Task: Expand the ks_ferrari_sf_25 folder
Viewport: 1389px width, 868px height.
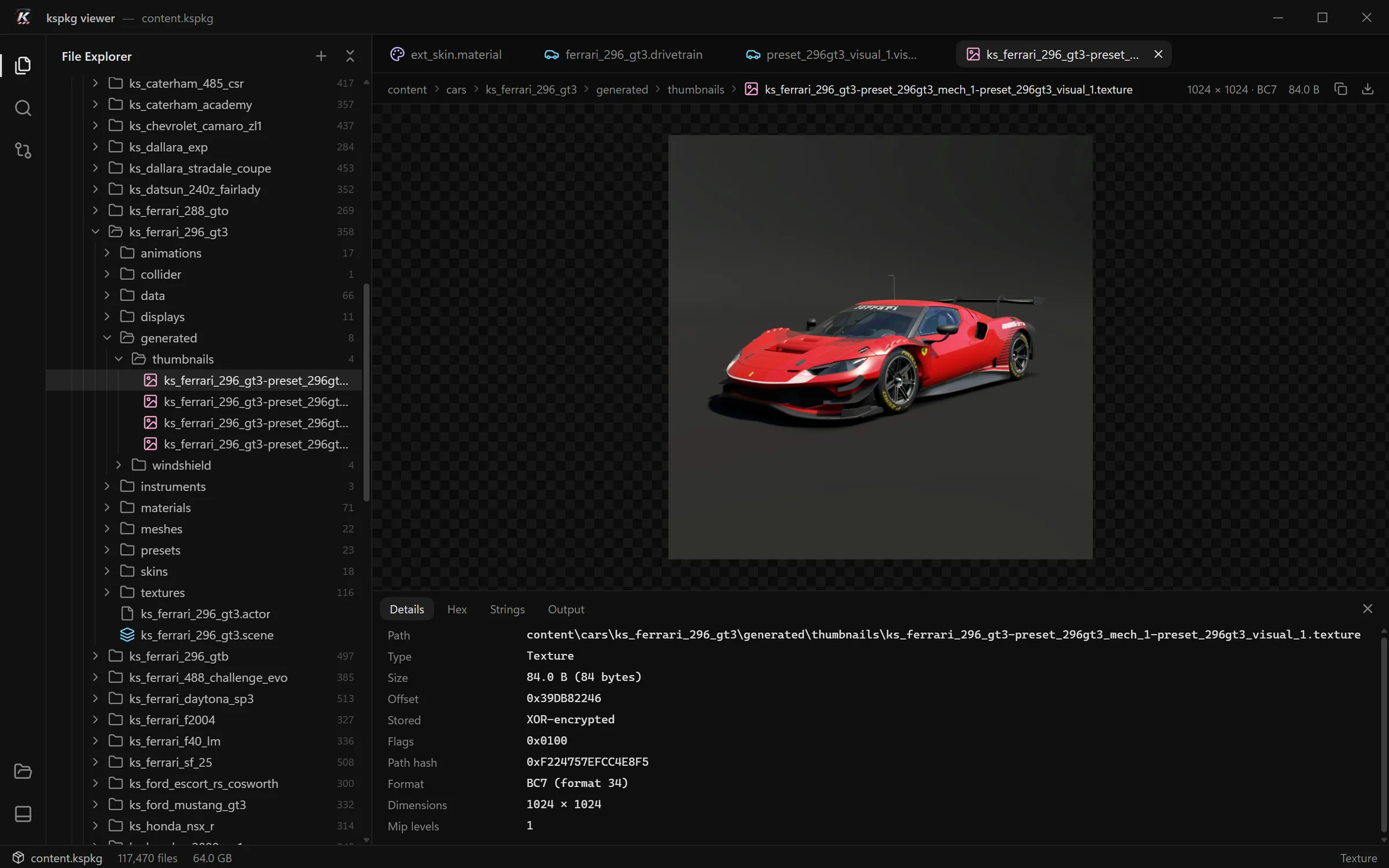Action: point(95,762)
